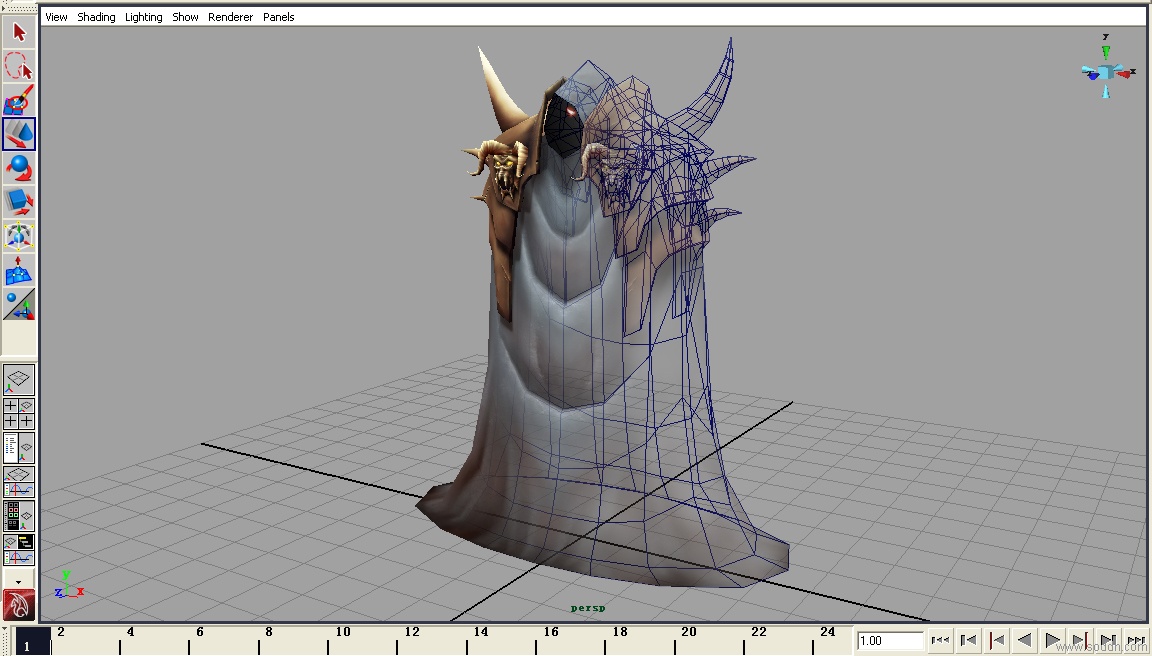
Task: Jump to the start of playback range
Action: click(940, 640)
